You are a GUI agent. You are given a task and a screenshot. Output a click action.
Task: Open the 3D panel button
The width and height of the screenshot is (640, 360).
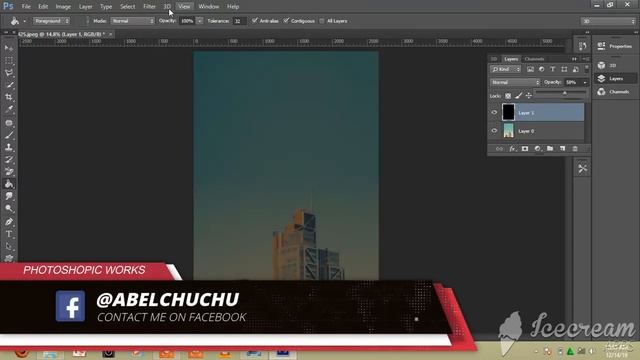[x=615, y=65]
